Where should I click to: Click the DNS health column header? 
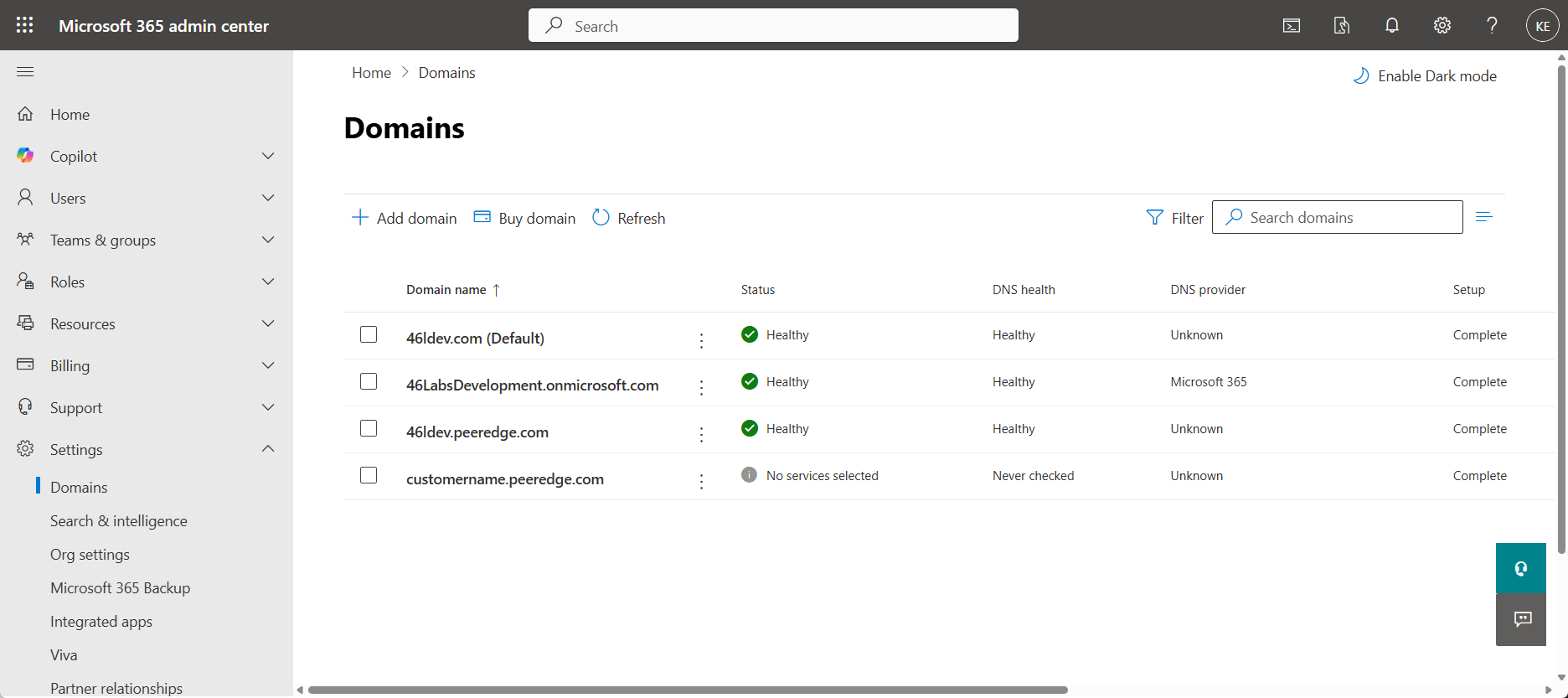1024,290
